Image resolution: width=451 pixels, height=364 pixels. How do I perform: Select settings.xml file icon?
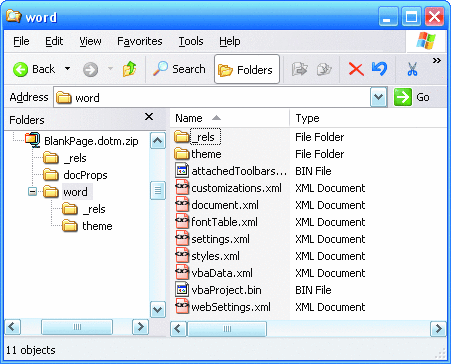tap(182, 239)
